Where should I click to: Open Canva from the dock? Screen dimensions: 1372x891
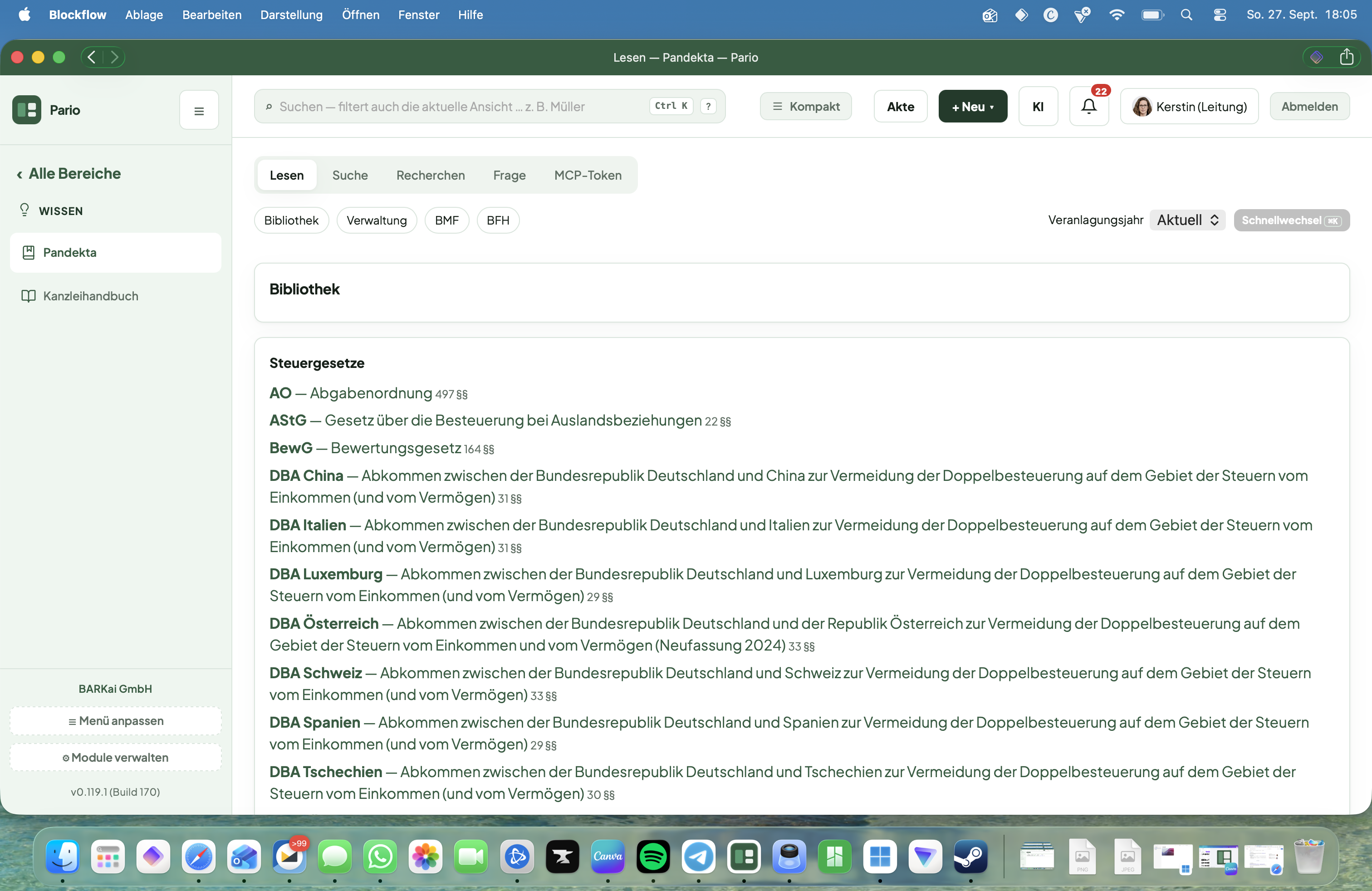click(608, 857)
